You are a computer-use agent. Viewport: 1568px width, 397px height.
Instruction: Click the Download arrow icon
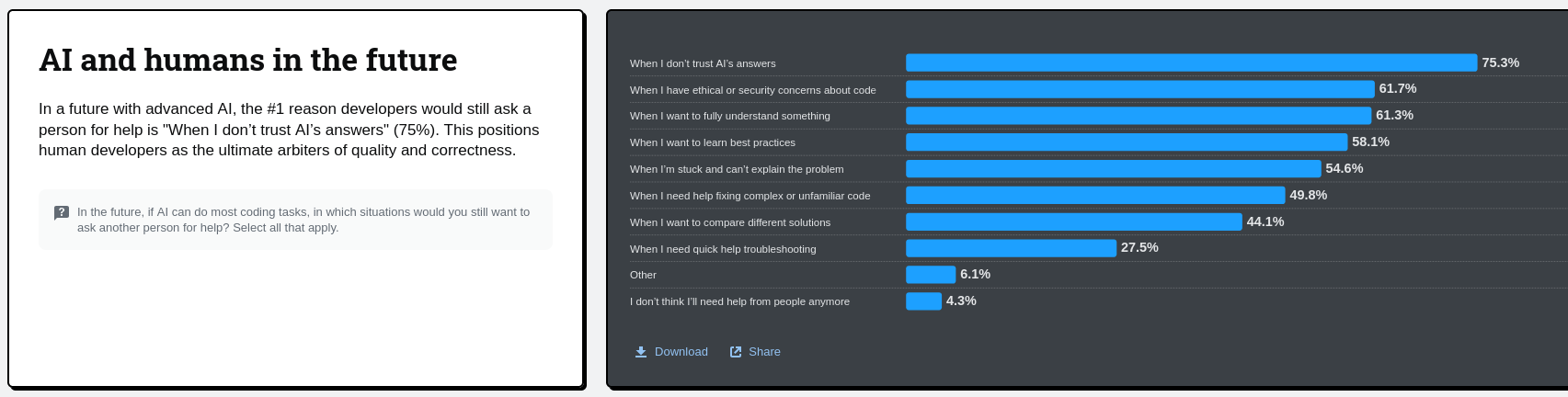point(641,352)
